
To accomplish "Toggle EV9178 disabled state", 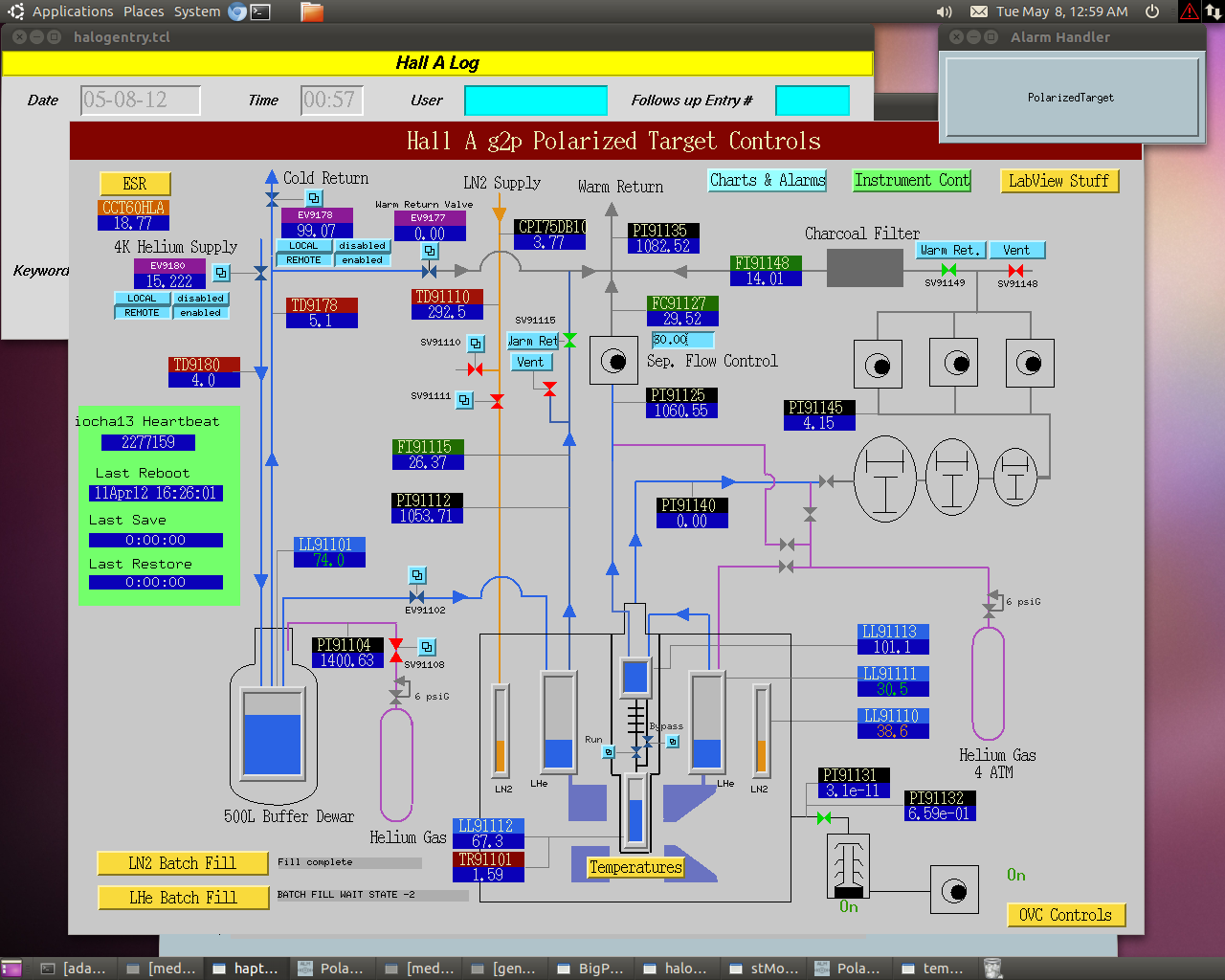I will pos(362,246).
